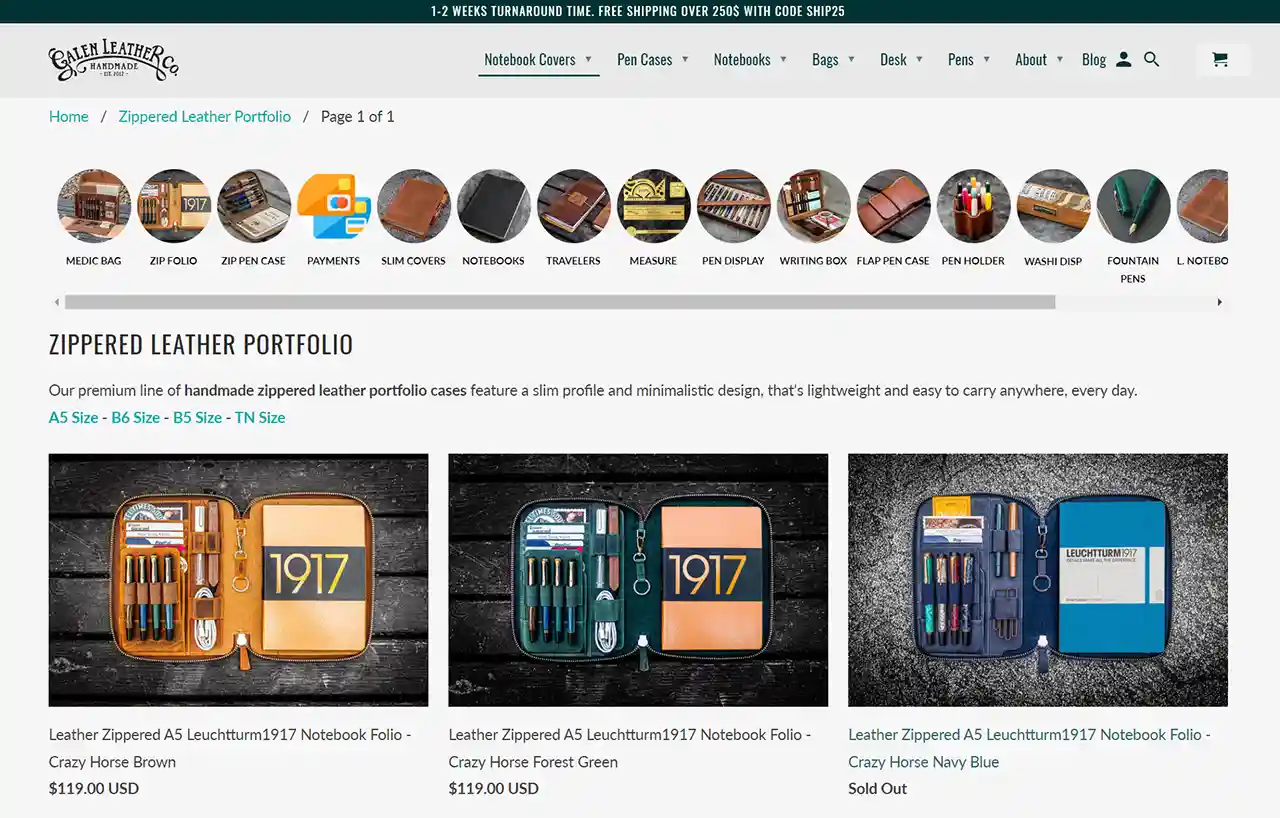Expand the Notebook Covers dropdown arrow
This screenshot has height=818, width=1280.
point(588,59)
